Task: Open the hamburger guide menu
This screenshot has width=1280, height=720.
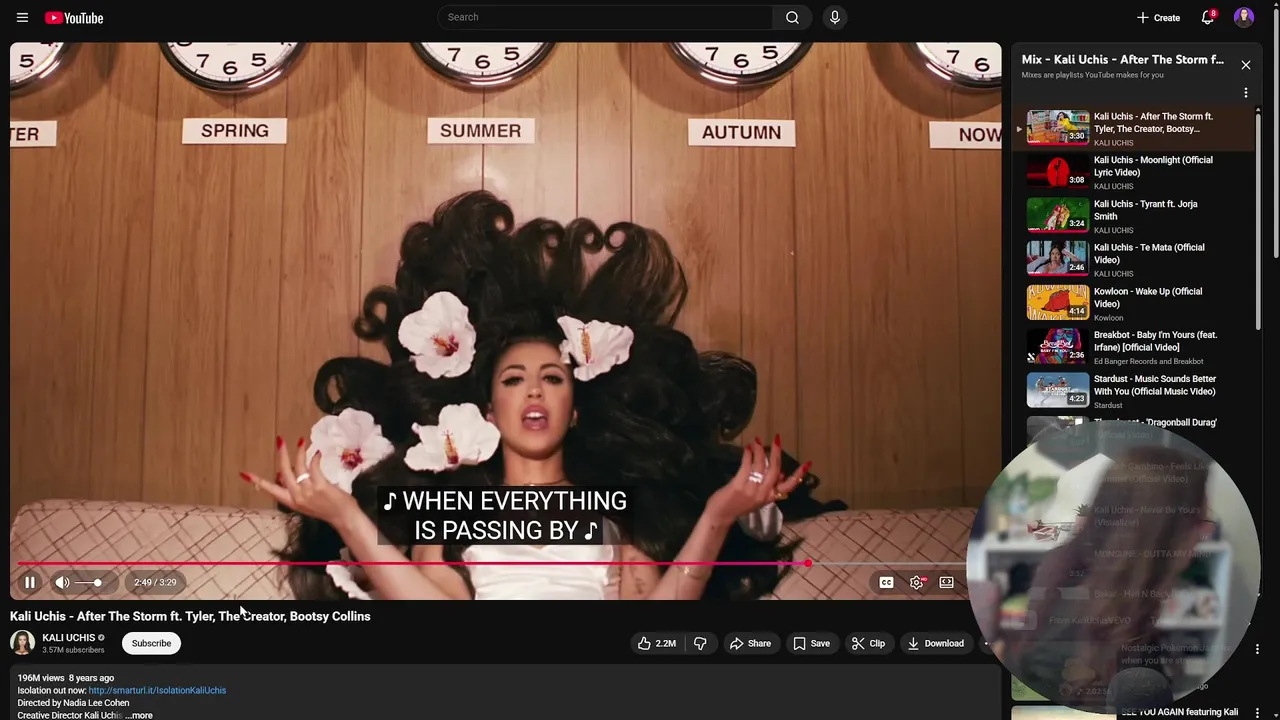Action: click(x=22, y=17)
